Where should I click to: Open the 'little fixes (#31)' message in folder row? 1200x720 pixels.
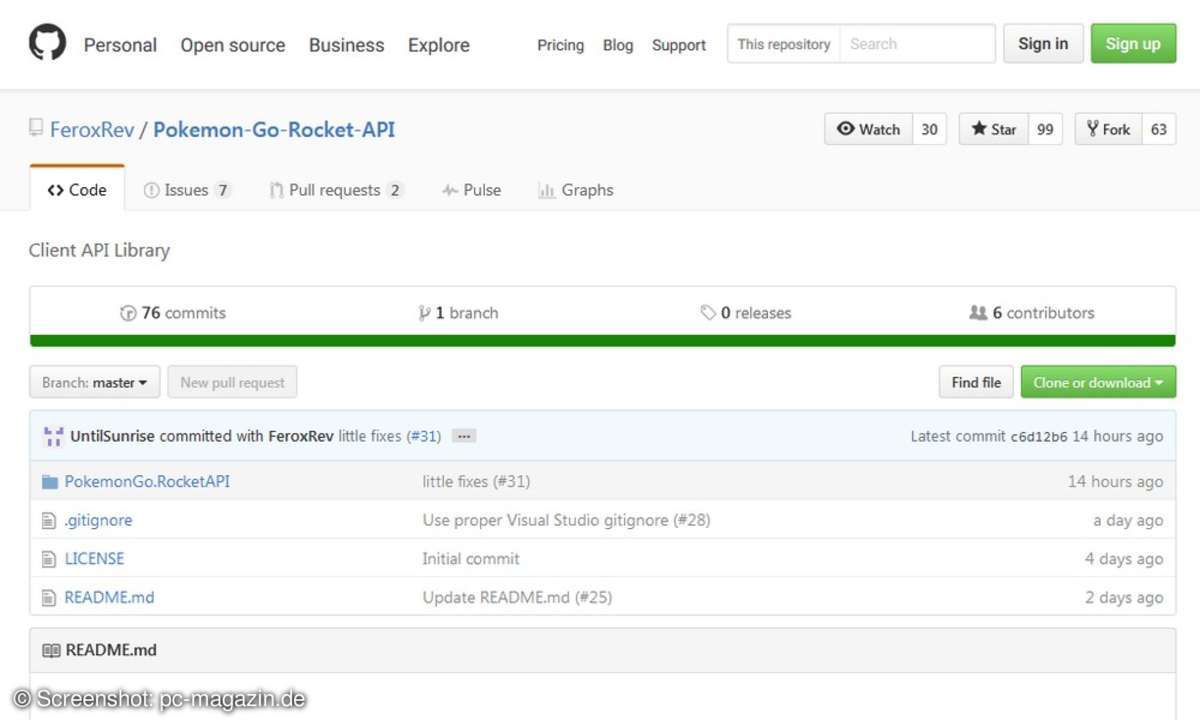tap(476, 481)
